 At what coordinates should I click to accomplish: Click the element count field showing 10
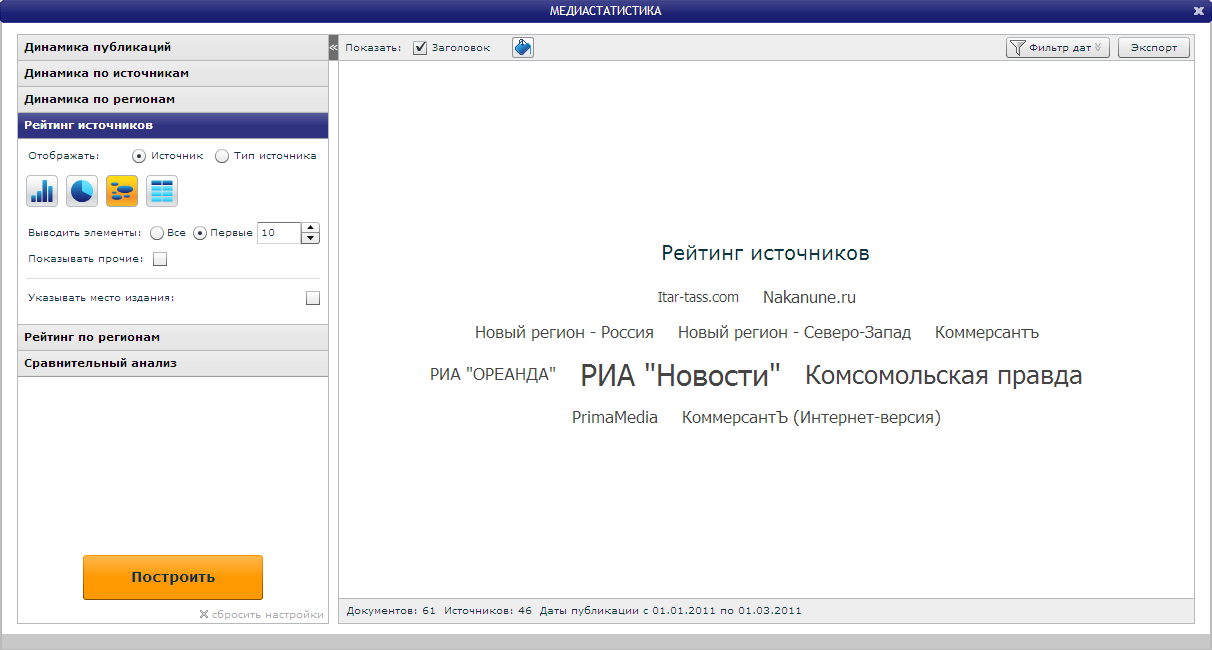click(279, 233)
